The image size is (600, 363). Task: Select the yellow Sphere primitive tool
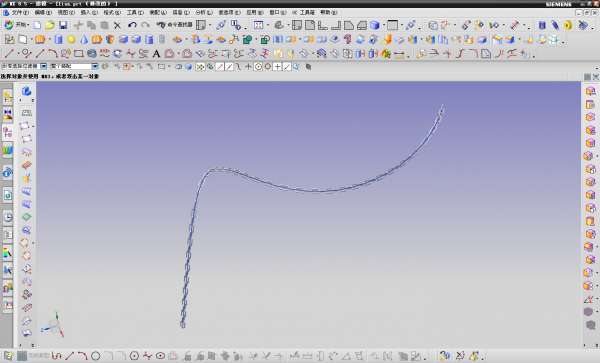[x=71, y=39]
